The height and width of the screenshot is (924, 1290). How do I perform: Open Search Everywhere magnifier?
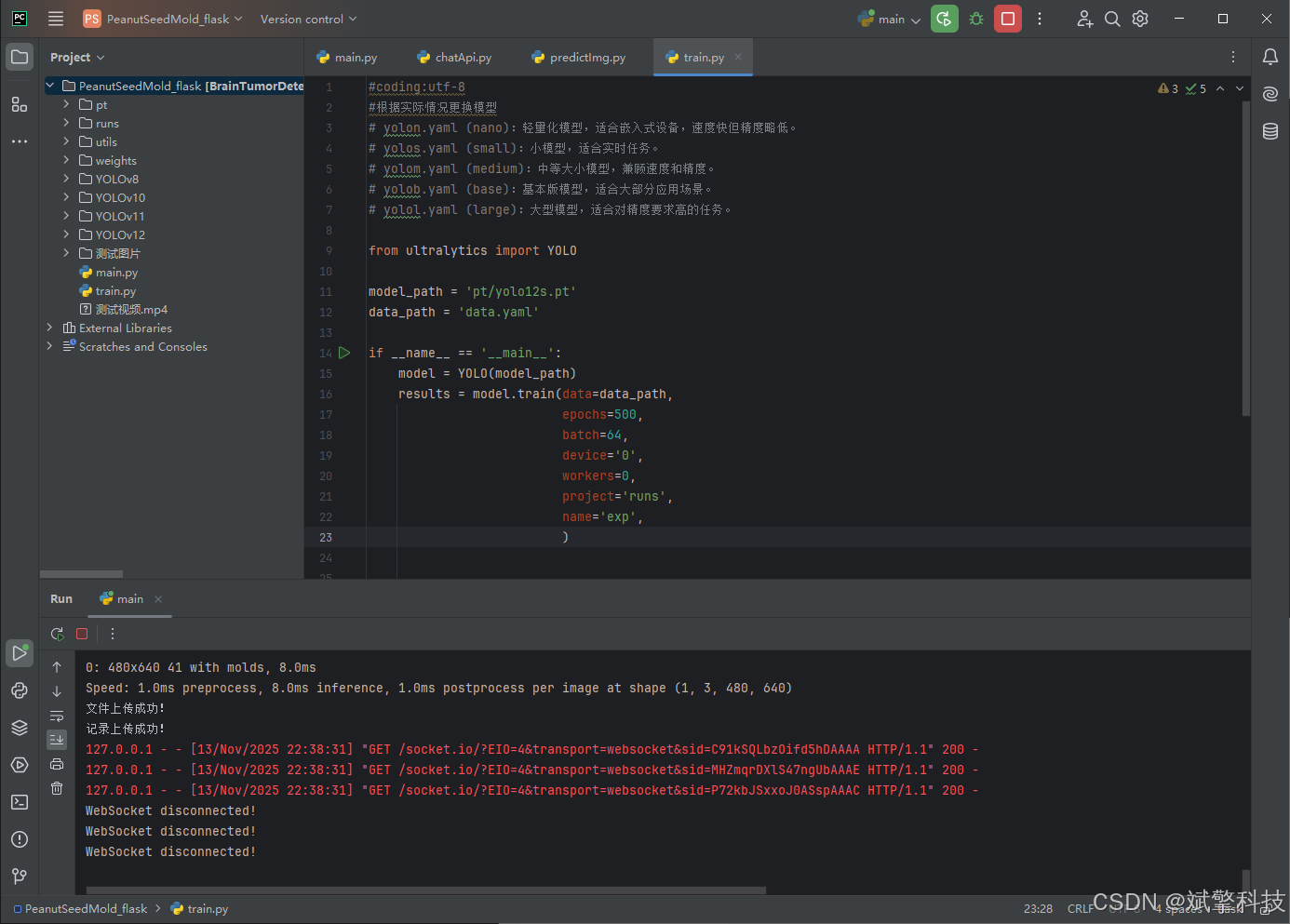click(1112, 19)
